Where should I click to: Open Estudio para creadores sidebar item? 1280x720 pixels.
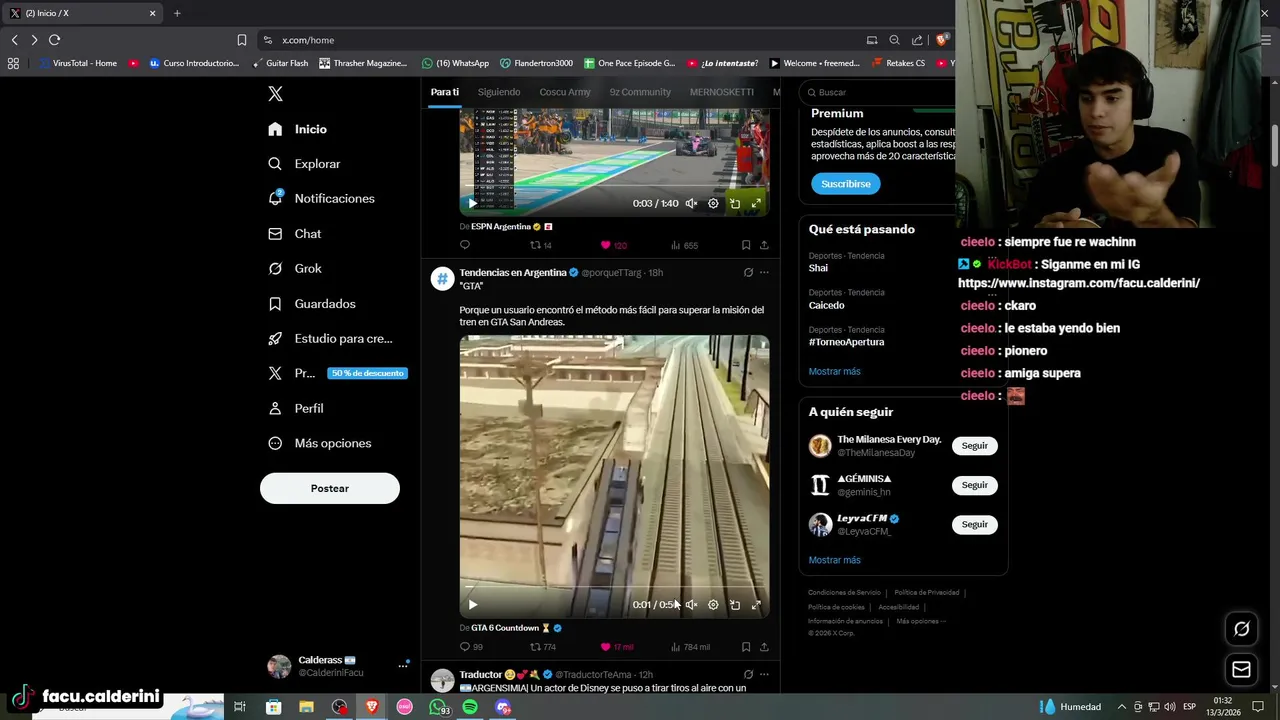[330, 338]
